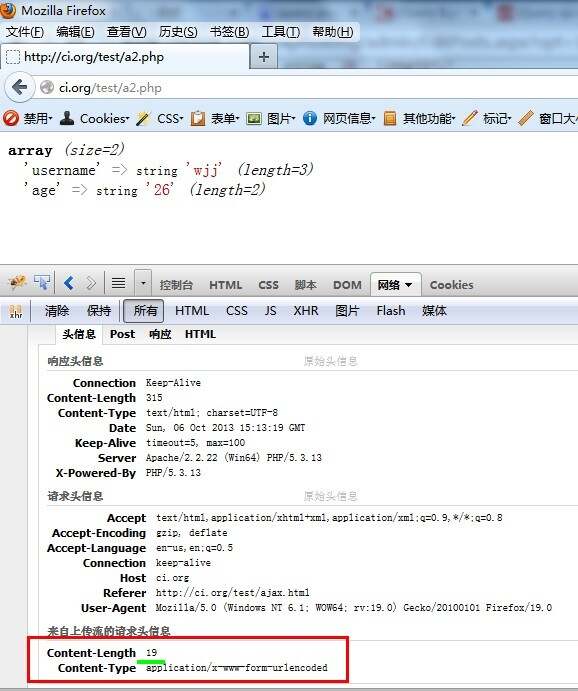Go back with the Firebug blue arrow
Screen dimensions: 578x691
[x=69, y=282]
